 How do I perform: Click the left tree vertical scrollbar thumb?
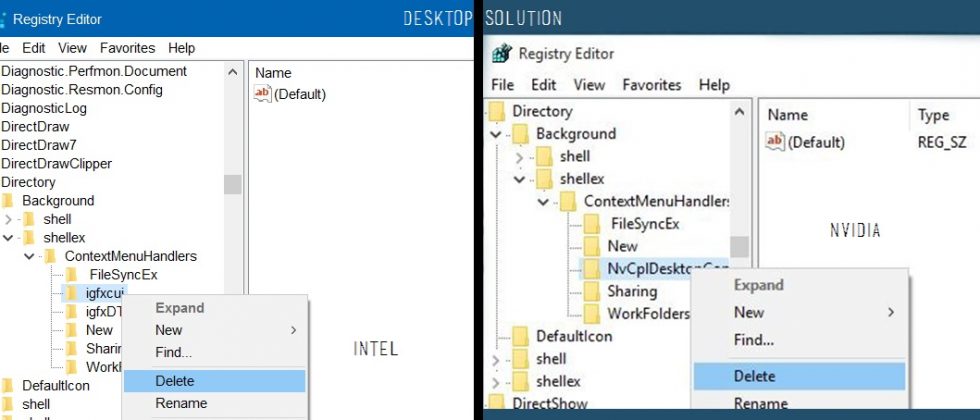(232, 184)
